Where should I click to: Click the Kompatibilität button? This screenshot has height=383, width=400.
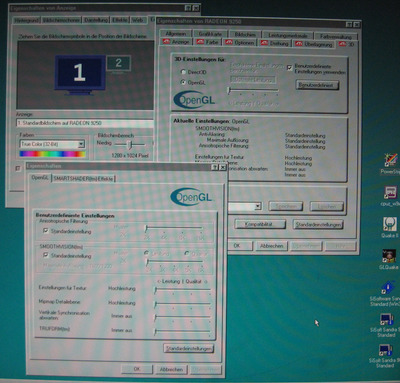pos(260,224)
